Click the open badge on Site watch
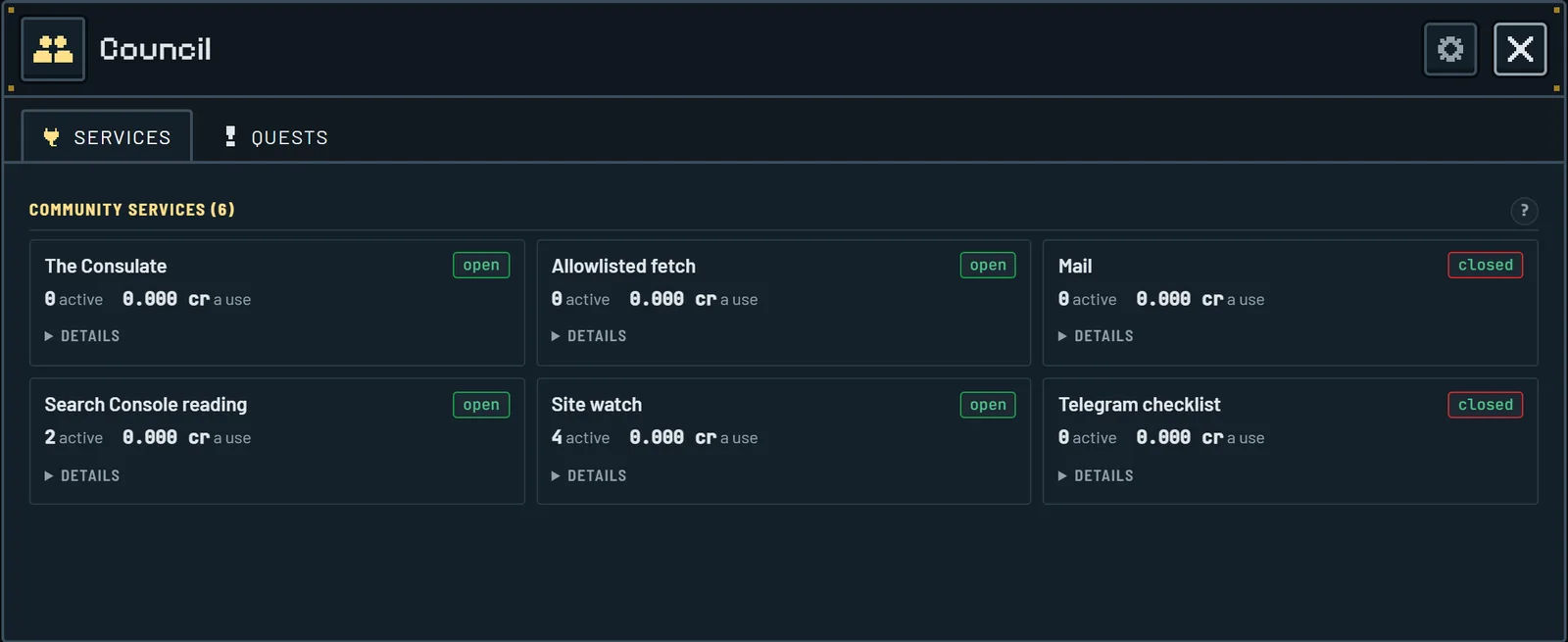Screen dimensions: 1568x642 coord(988,405)
